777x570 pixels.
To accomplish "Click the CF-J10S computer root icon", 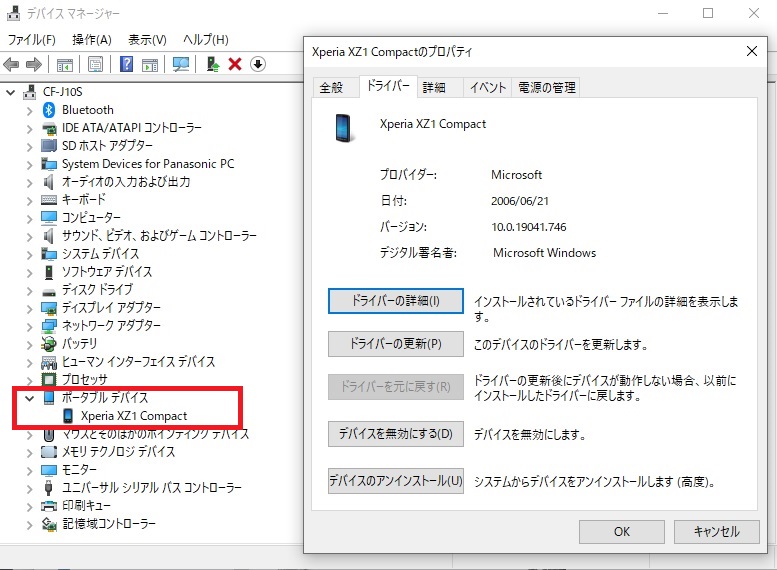I will (30, 92).
